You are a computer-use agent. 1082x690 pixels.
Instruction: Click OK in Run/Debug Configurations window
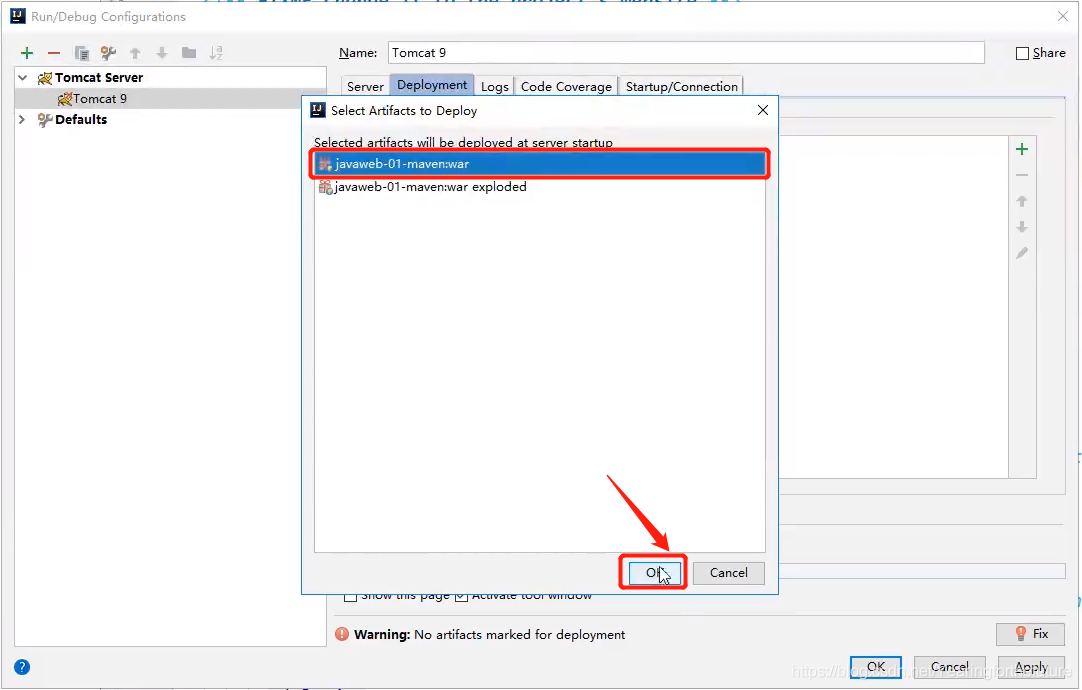tap(876, 667)
